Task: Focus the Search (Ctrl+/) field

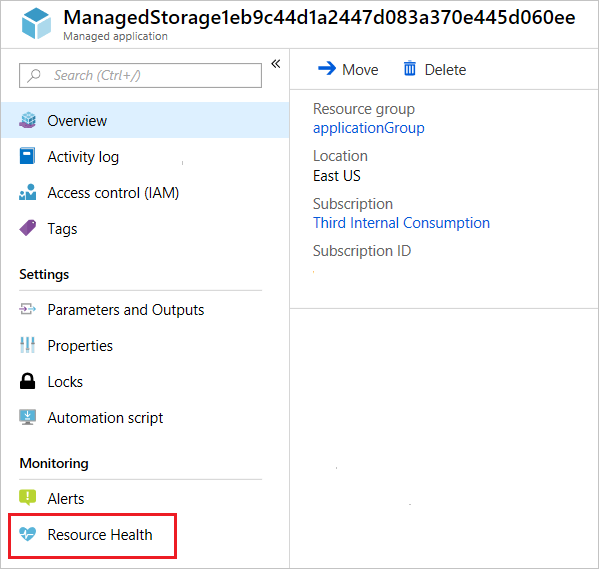Action: point(140,75)
